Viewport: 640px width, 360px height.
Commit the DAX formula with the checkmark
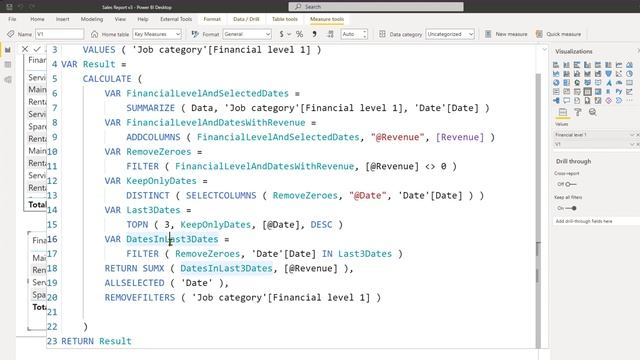37,49
